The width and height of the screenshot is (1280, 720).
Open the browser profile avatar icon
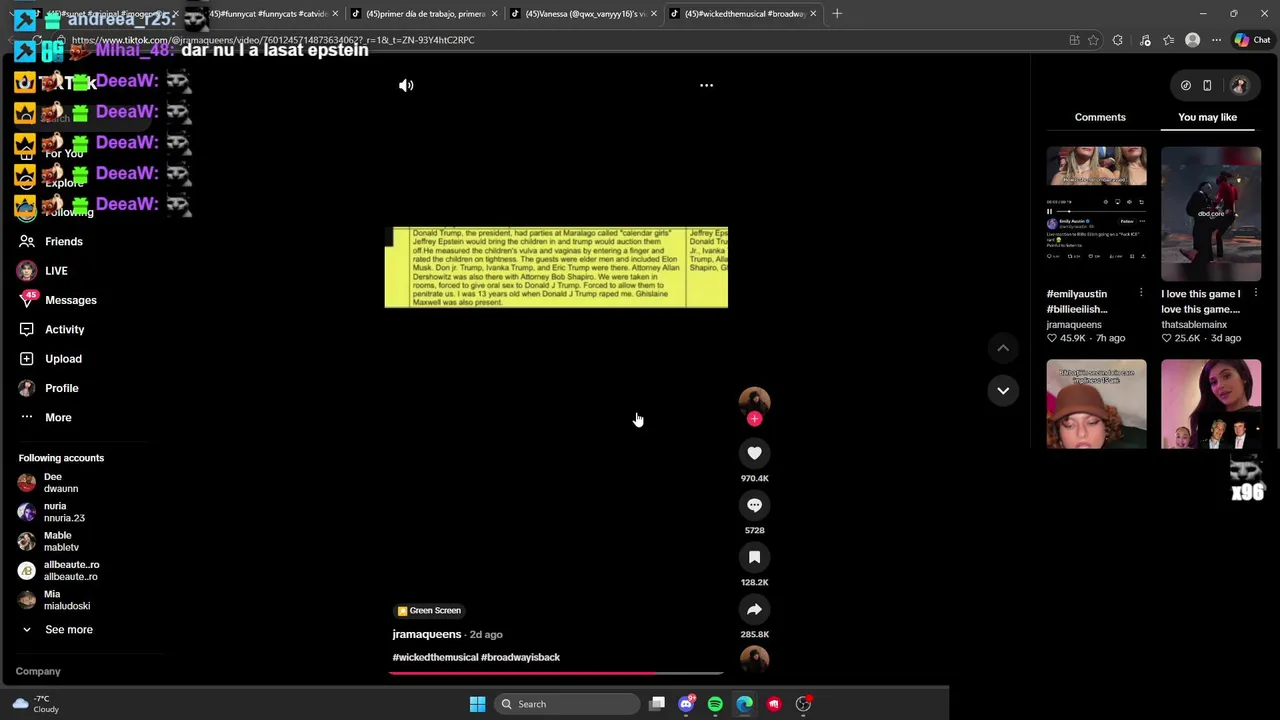point(1192,40)
